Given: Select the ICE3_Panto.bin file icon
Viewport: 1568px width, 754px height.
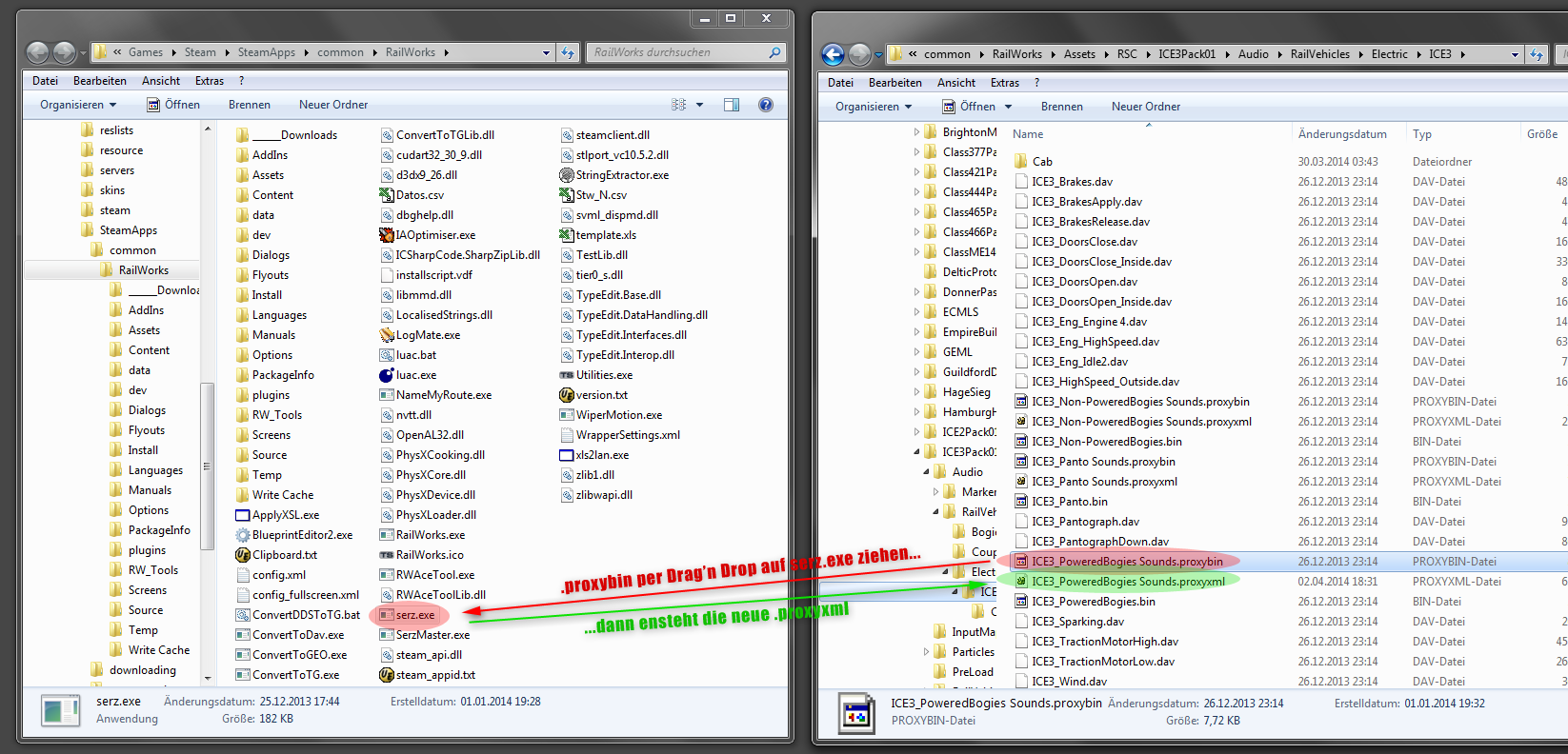Looking at the screenshot, I should point(1021,502).
